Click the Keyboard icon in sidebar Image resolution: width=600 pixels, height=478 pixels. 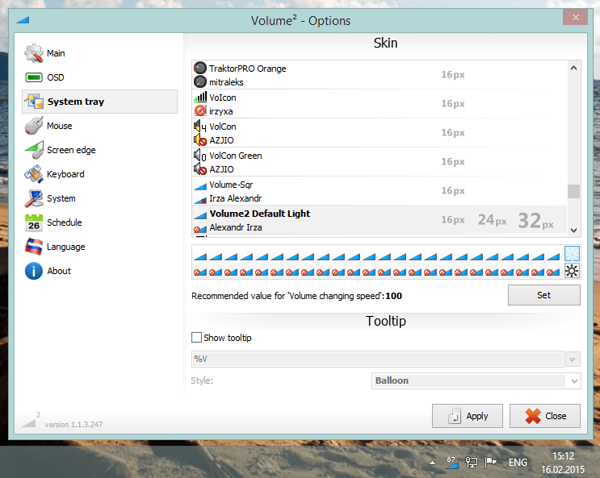[x=34, y=174]
